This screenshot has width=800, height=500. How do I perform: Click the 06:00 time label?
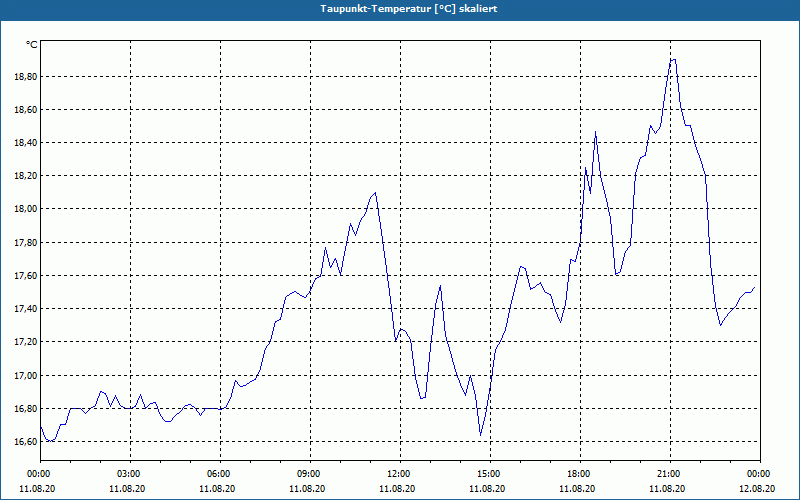coord(217,474)
